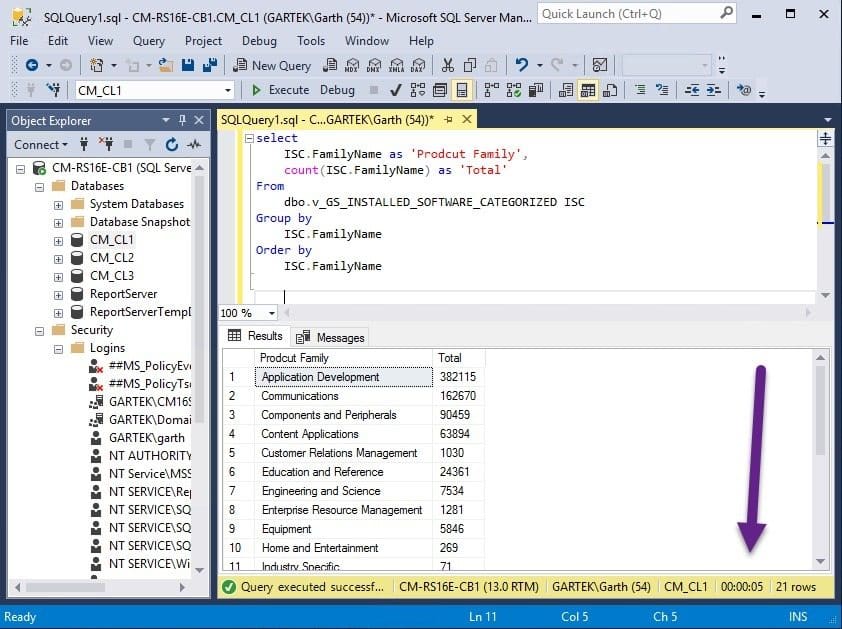Collapse the Security folder node
This screenshot has height=629, width=842.
coord(39,331)
